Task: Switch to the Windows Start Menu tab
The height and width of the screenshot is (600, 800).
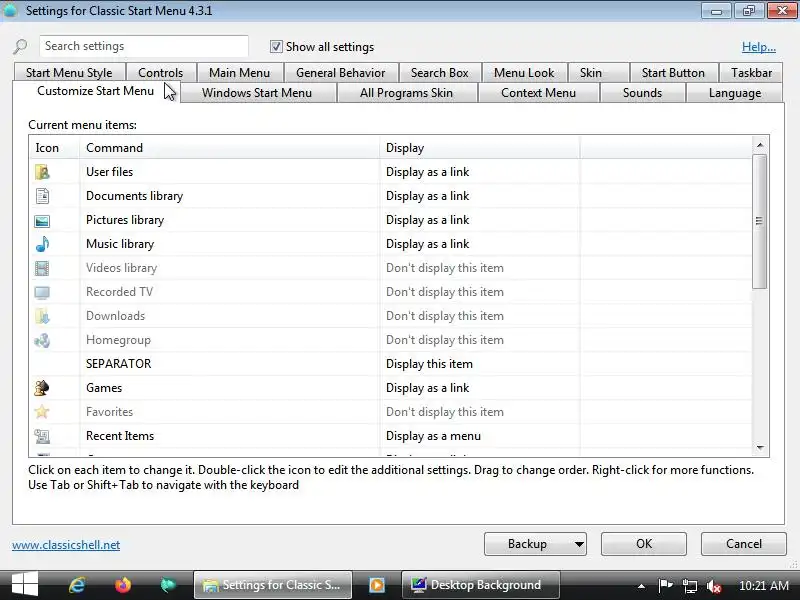Action: 257,93
